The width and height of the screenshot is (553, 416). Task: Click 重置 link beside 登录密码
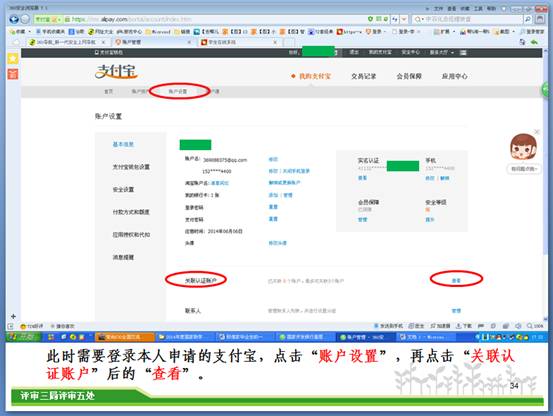[273, 207]
